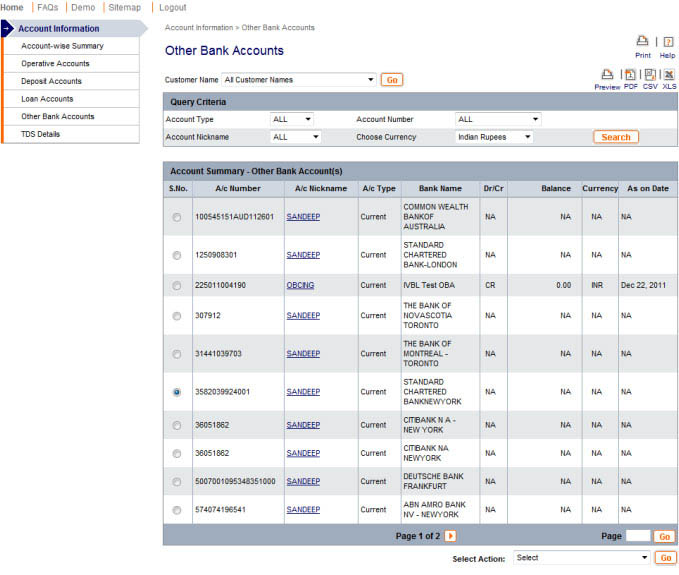
Task: Open the Select Action dropdown
Action: [581, 558]
